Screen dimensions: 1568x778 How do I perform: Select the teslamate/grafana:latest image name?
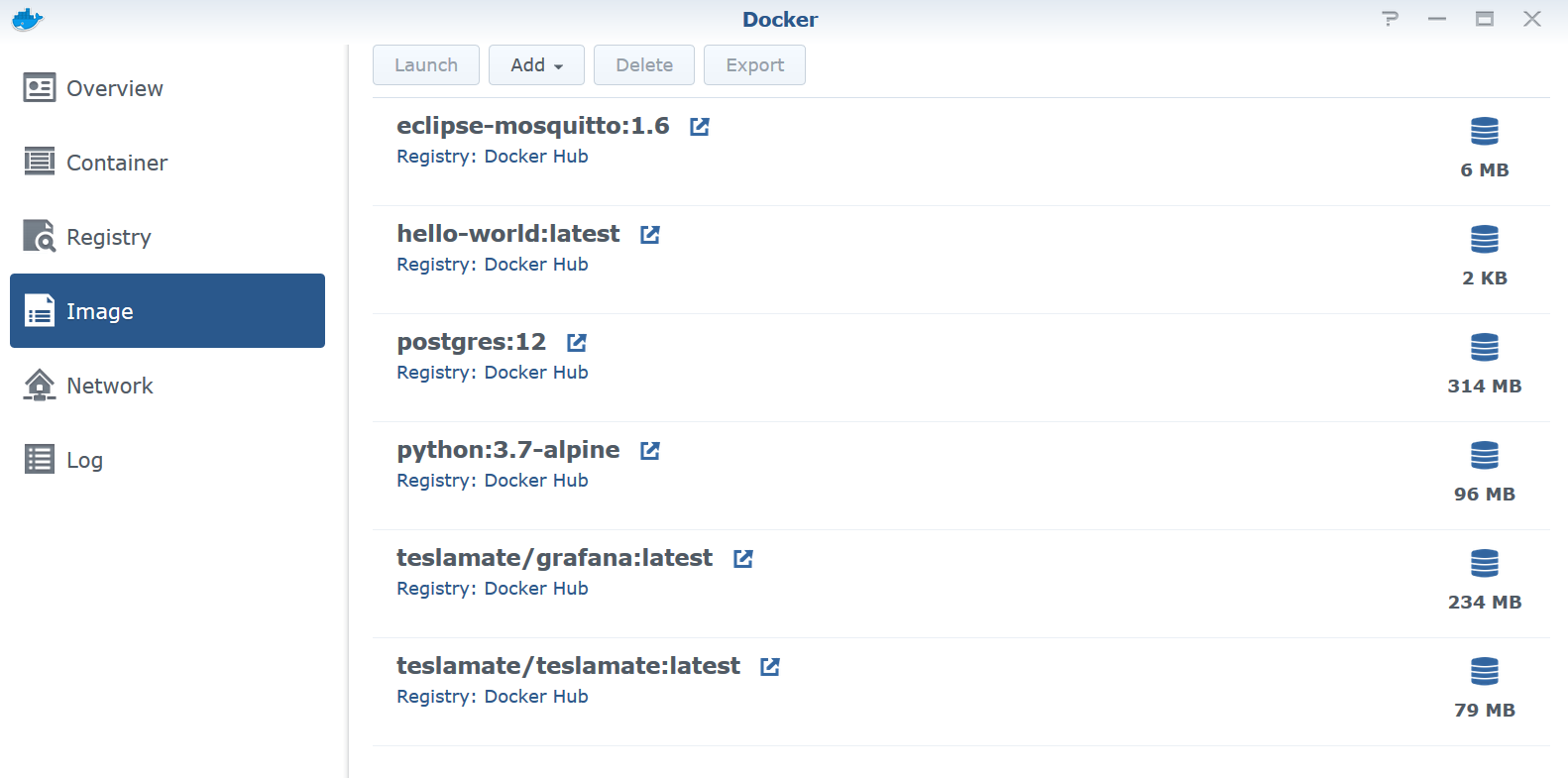pyautogui.click(x=555, y=558)
